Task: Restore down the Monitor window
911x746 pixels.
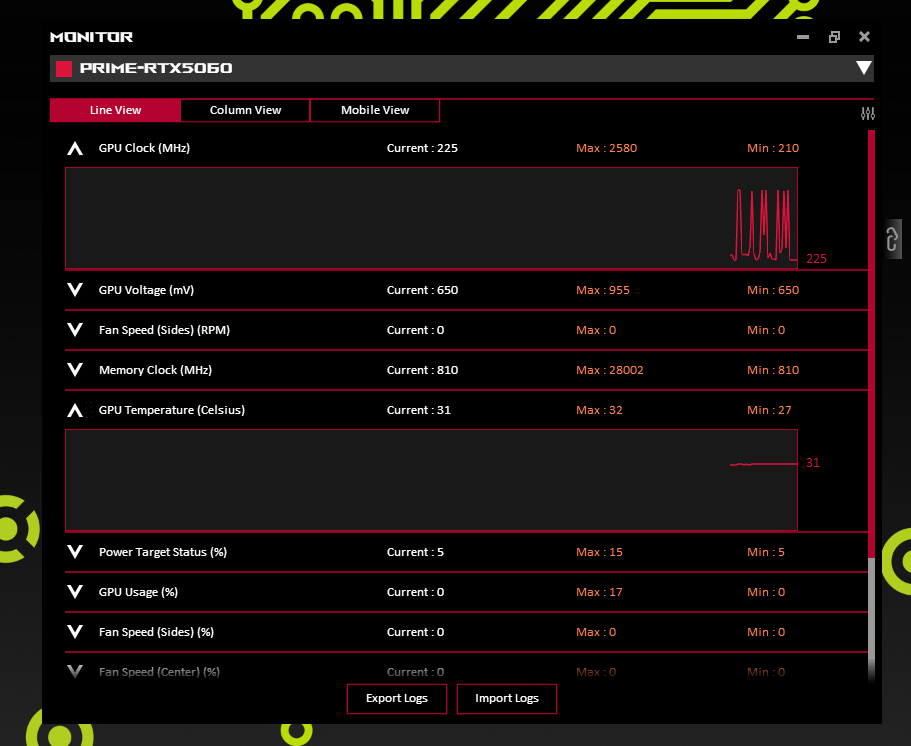Action: point(834,37)
